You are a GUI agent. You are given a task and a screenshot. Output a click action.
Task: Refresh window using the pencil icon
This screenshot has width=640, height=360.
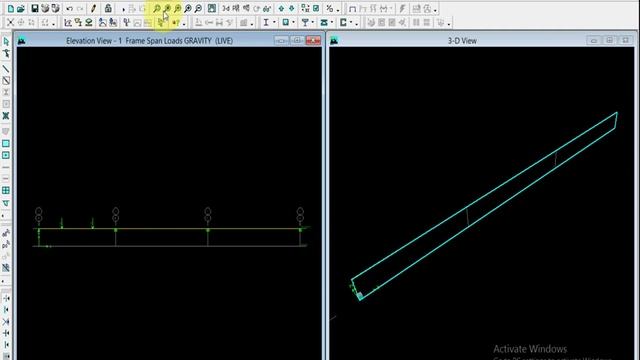pyautogui.click(x=93, y=8)
